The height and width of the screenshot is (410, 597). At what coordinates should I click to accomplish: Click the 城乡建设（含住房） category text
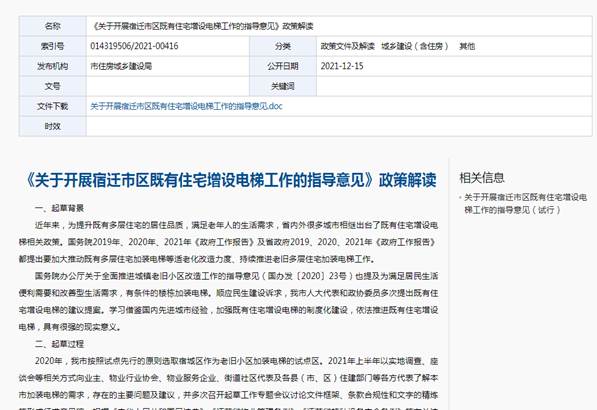pos(415,46)
